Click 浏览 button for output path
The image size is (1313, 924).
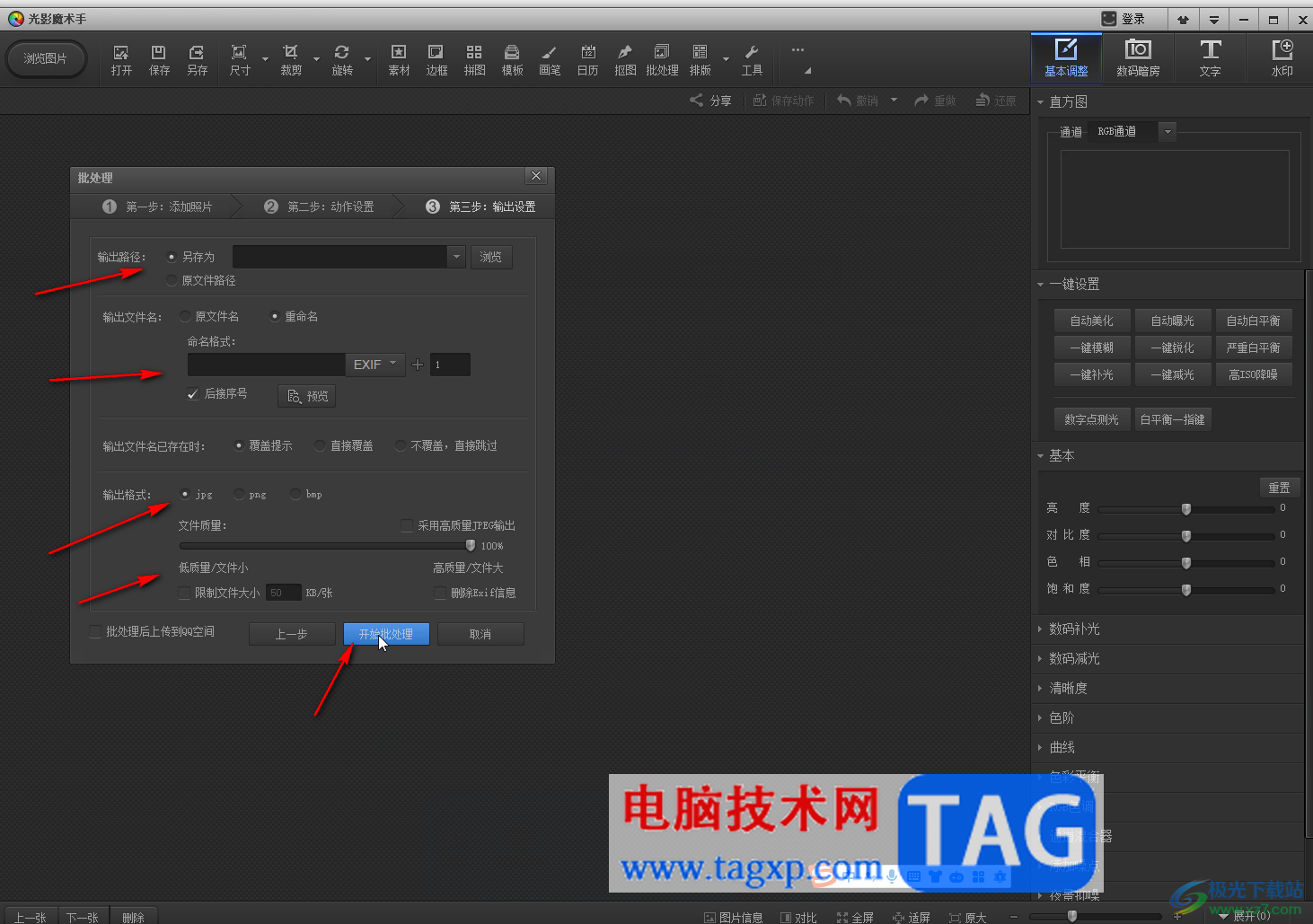[x=490, y=257]
